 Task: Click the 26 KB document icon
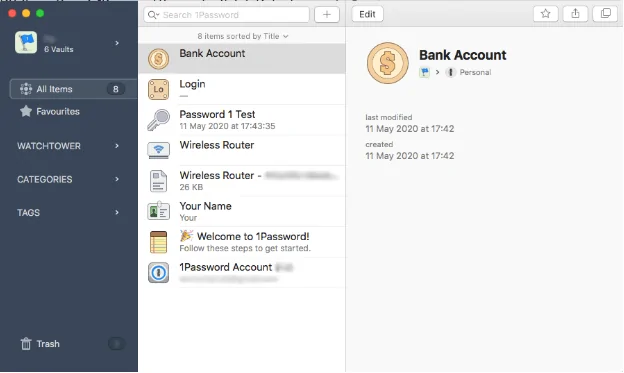tap(158, 181)
